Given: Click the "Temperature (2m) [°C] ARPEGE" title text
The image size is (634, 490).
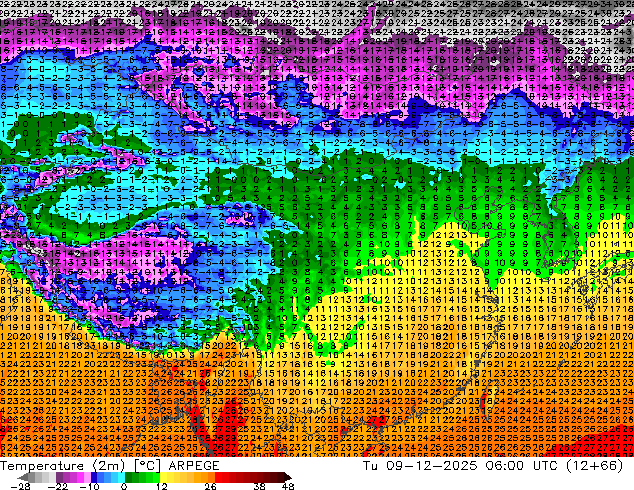Looking at the screenshot, I should point(110,466).
